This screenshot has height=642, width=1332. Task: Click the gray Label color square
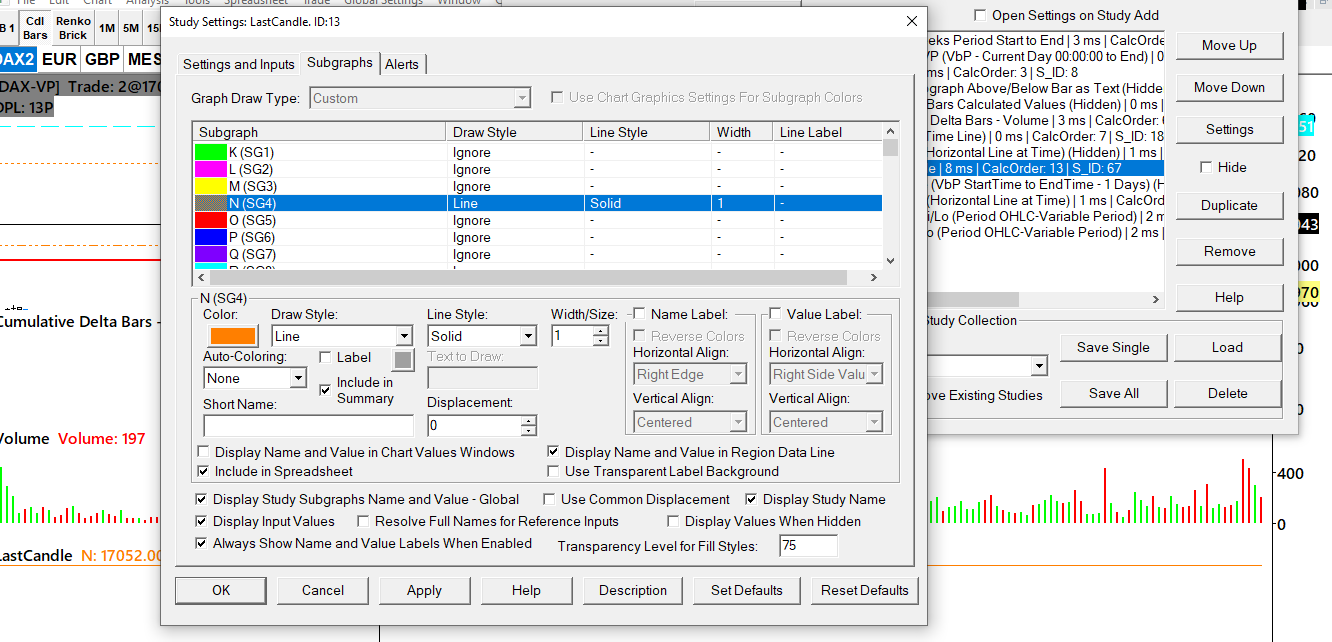tap(402, 359)
